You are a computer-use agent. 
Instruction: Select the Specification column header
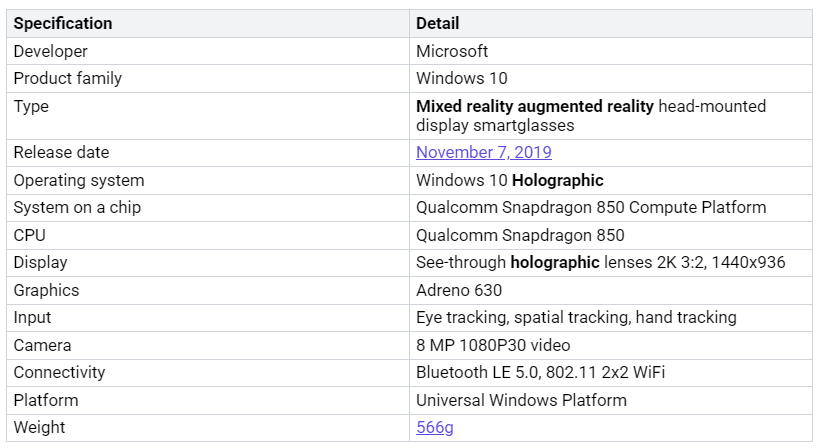63,23
